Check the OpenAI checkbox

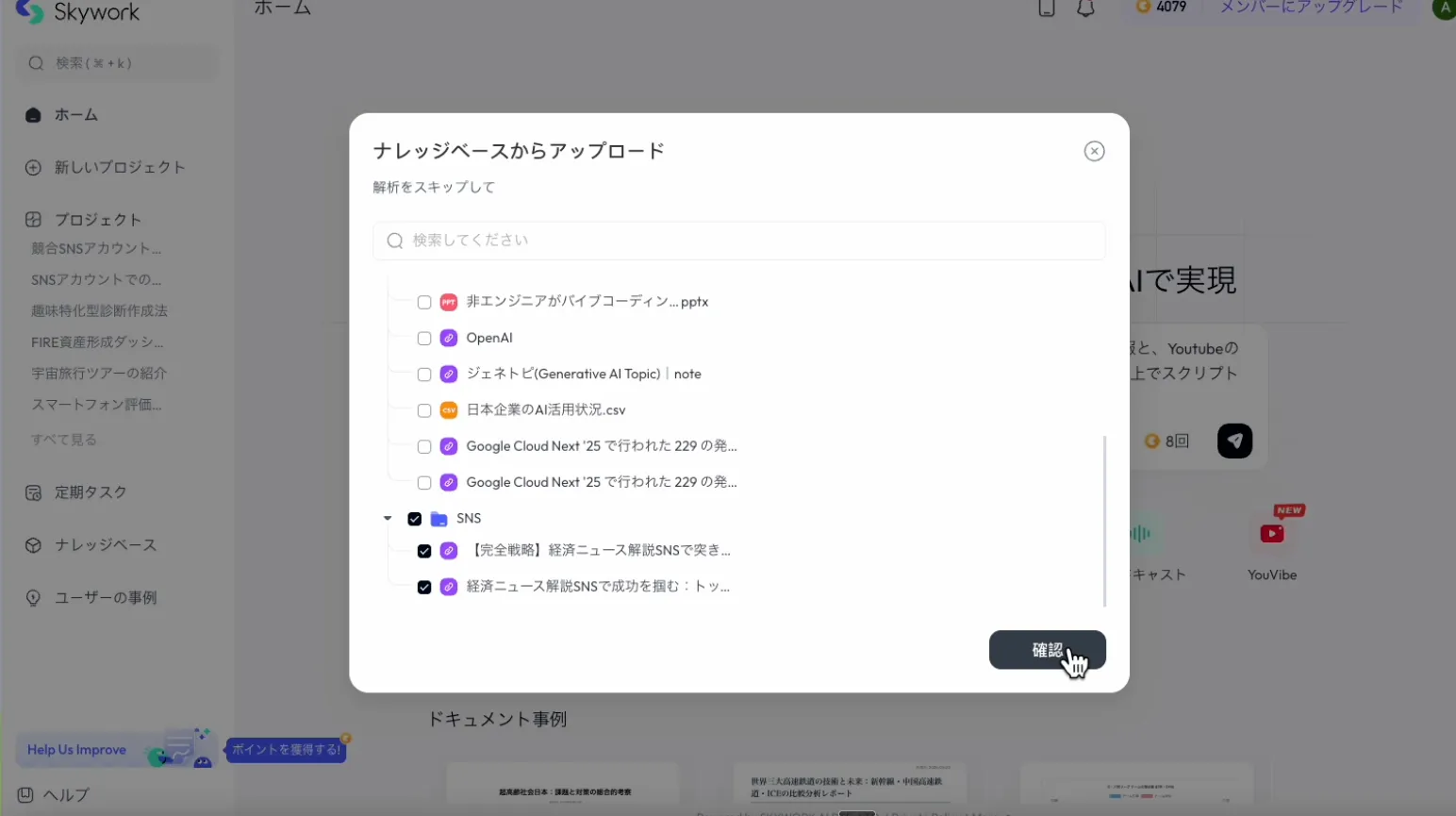click(424, 339)
